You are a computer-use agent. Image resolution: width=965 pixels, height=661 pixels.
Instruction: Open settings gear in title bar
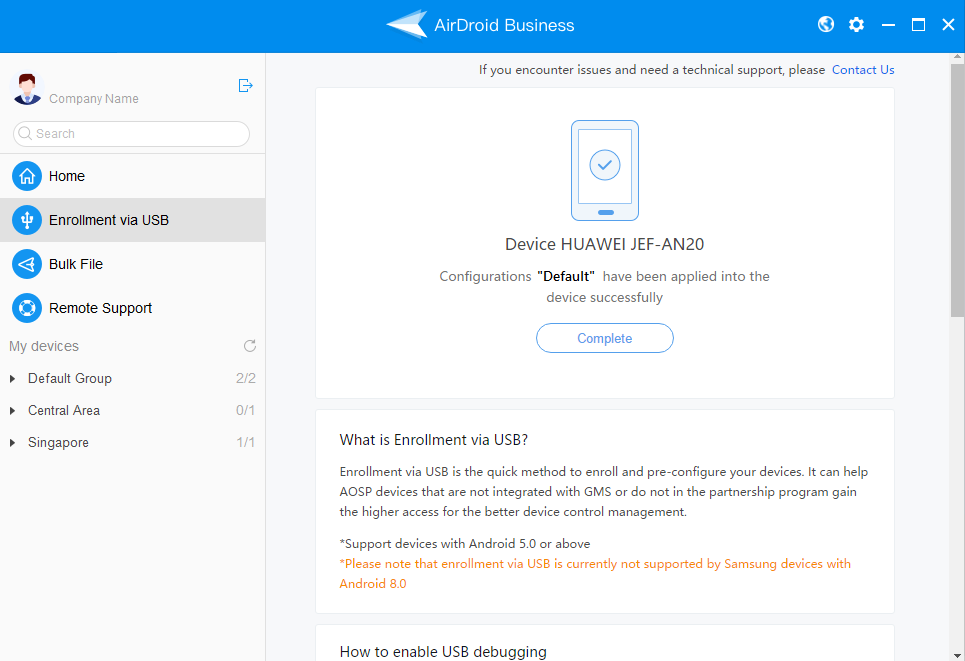pos(856,25)
